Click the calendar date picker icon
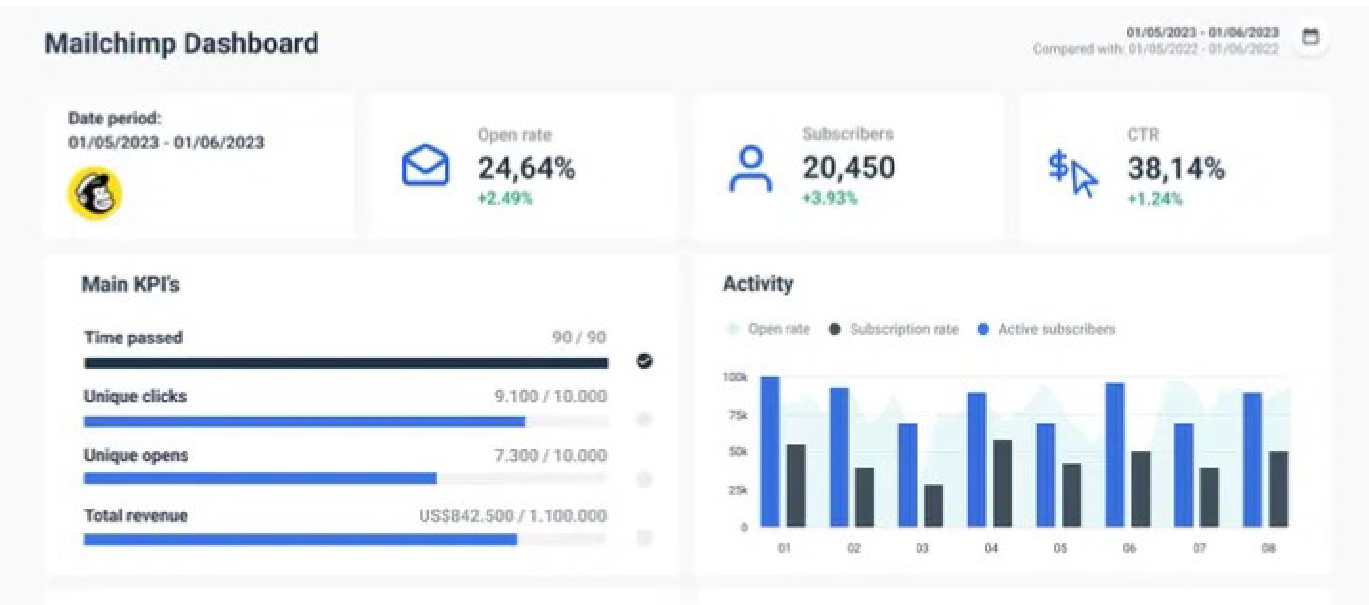 [1310, 38]
